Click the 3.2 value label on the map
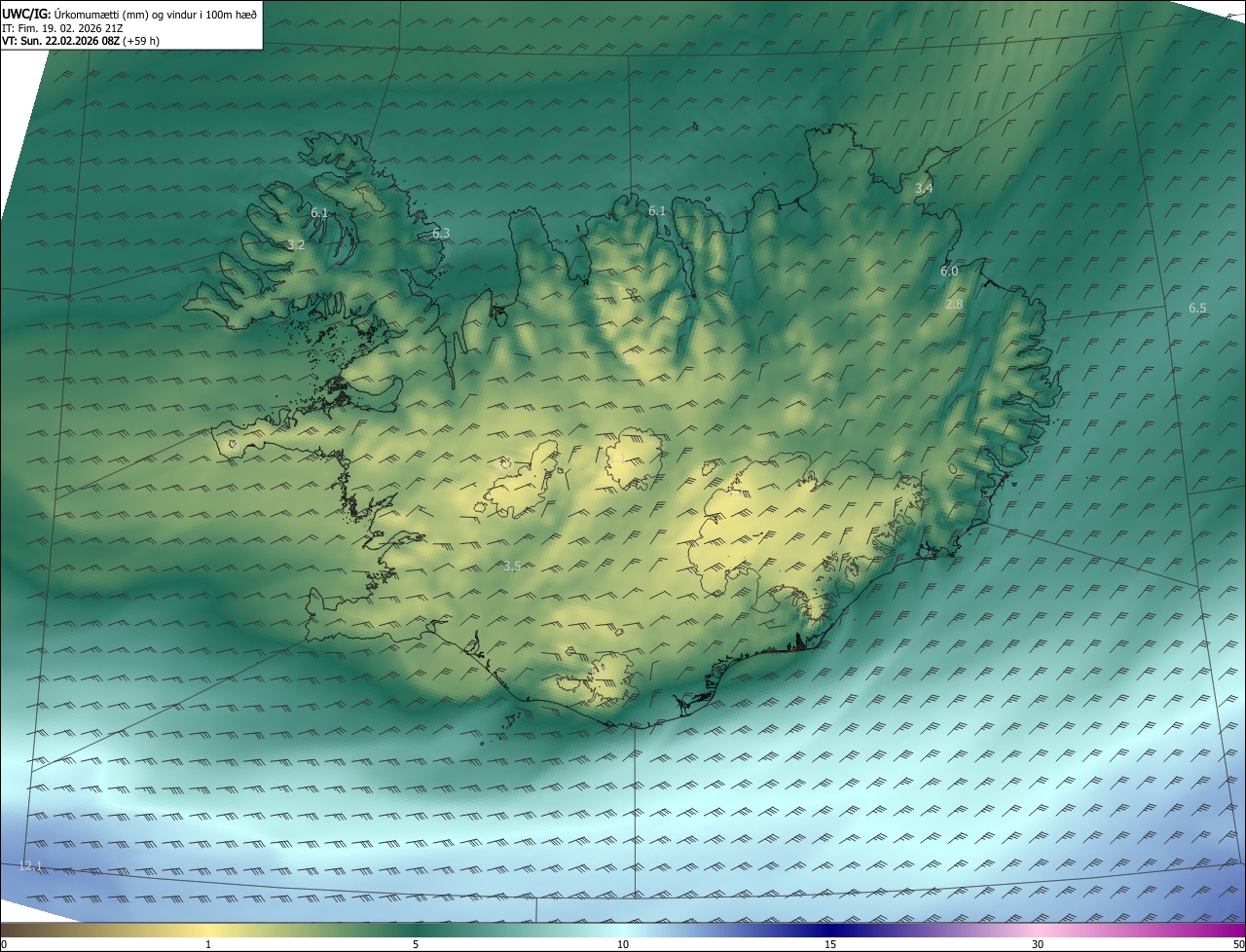The image size is (1246, 952). (296, 245)
